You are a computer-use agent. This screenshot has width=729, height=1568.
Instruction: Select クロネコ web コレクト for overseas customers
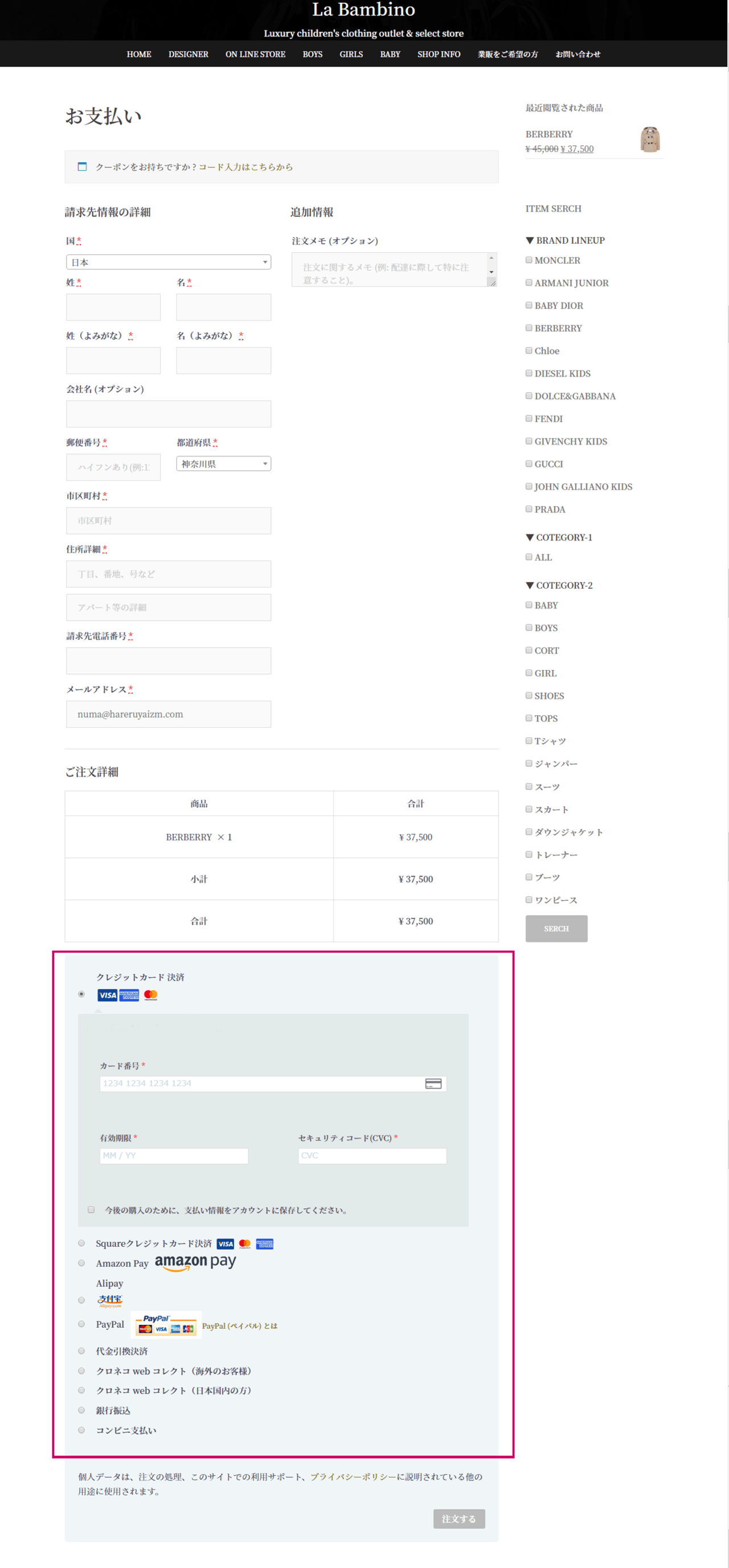point(81,1371)
